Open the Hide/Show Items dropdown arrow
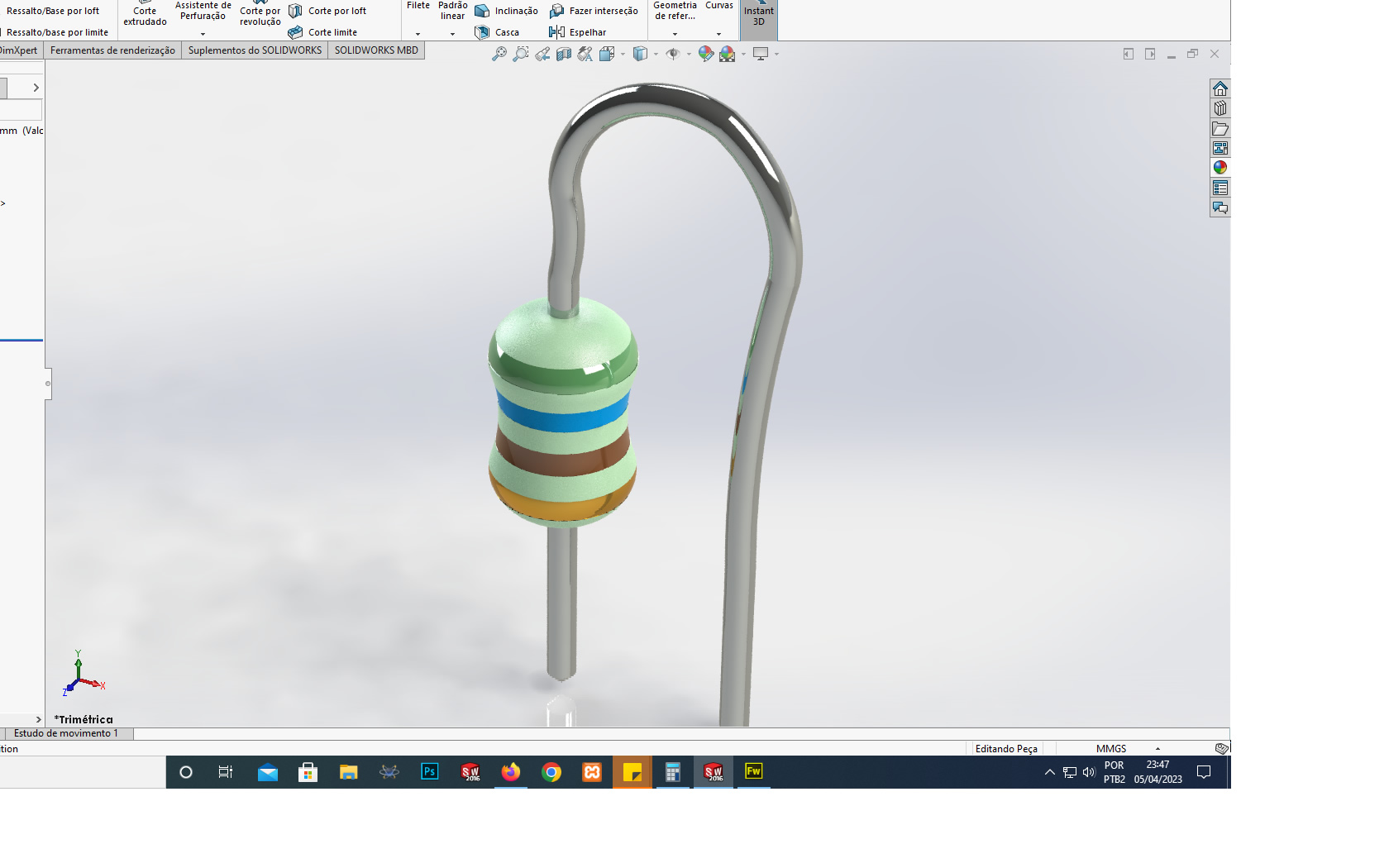 click(689, 55)
